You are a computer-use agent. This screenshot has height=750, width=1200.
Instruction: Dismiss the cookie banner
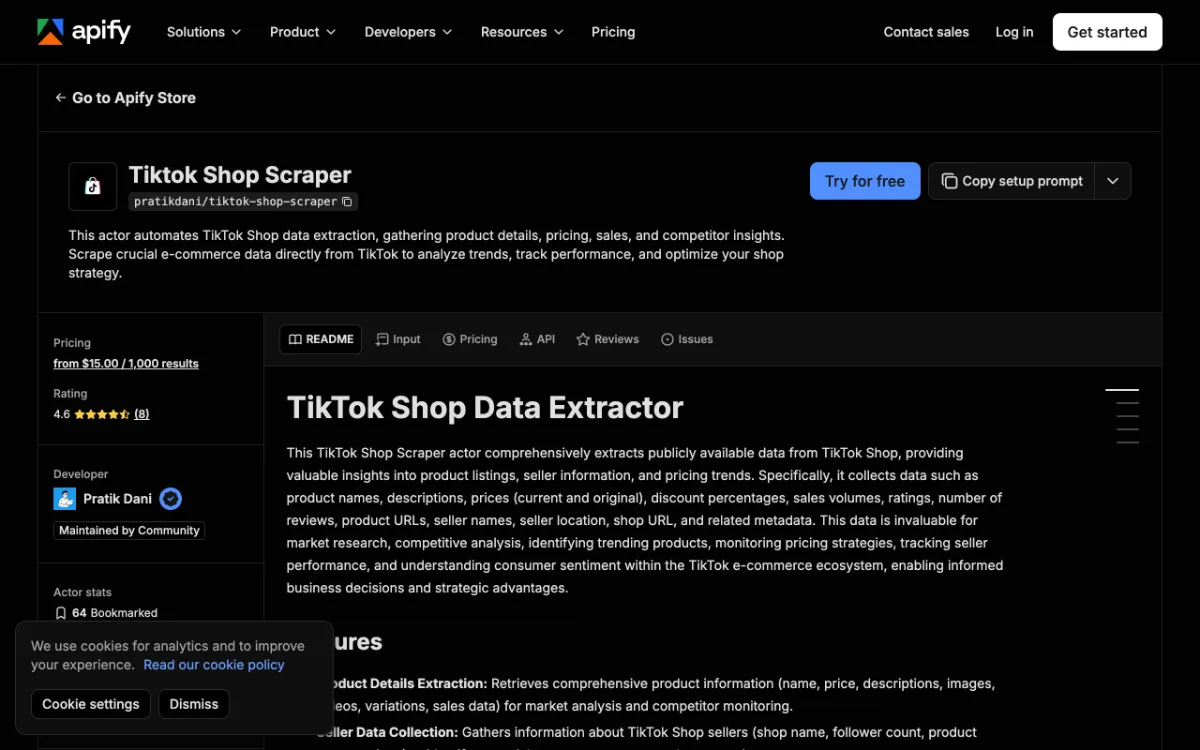tap(194, 704)
